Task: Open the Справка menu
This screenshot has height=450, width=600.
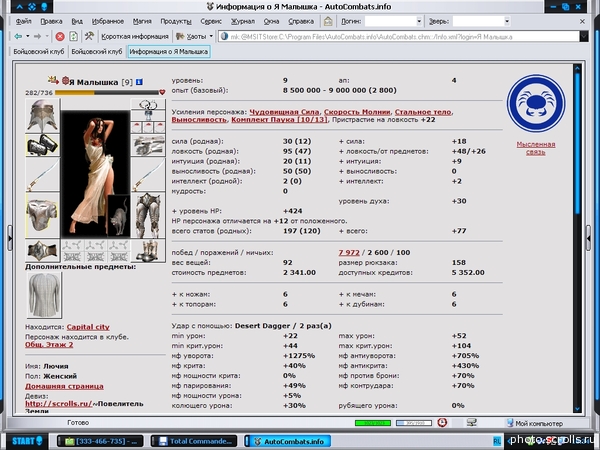Action: click(301, 21)
